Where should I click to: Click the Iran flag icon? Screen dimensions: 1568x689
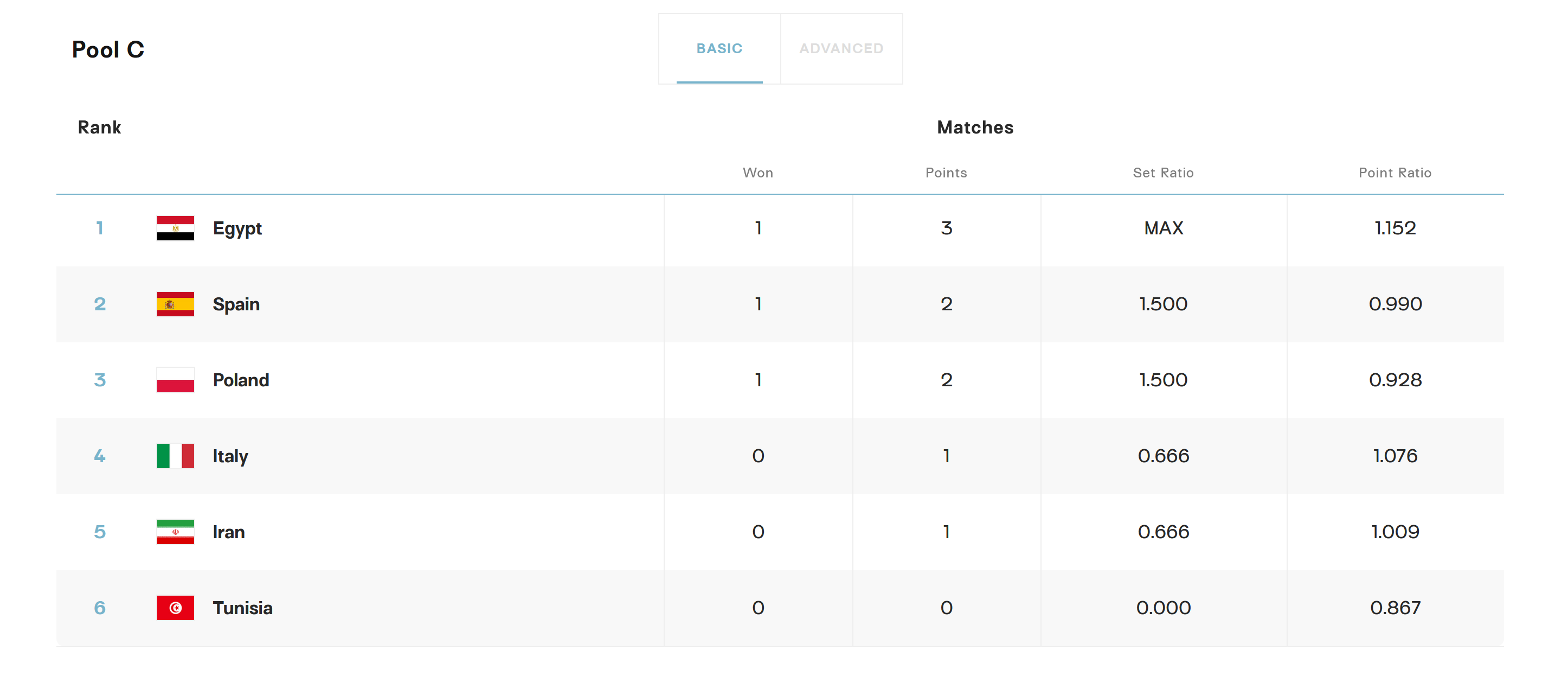tap(175, 532)
